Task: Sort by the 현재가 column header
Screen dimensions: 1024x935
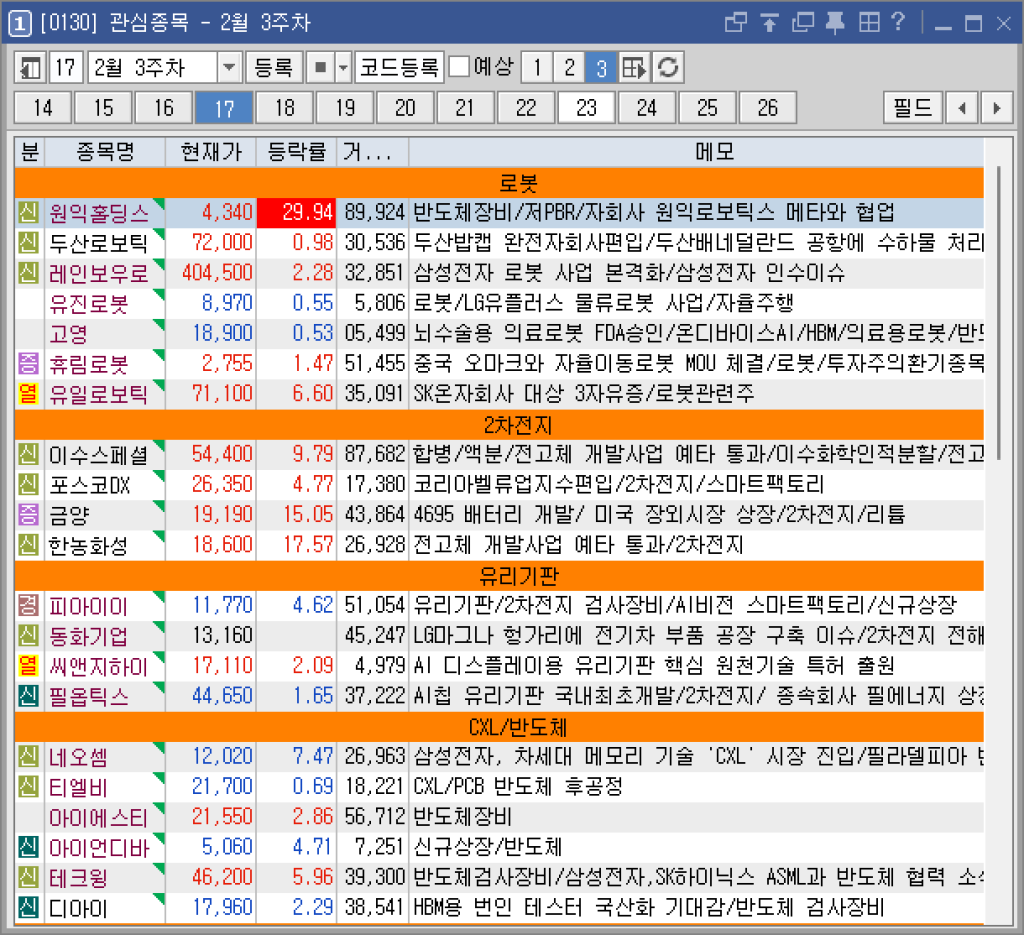Action: tap(211, 152)
